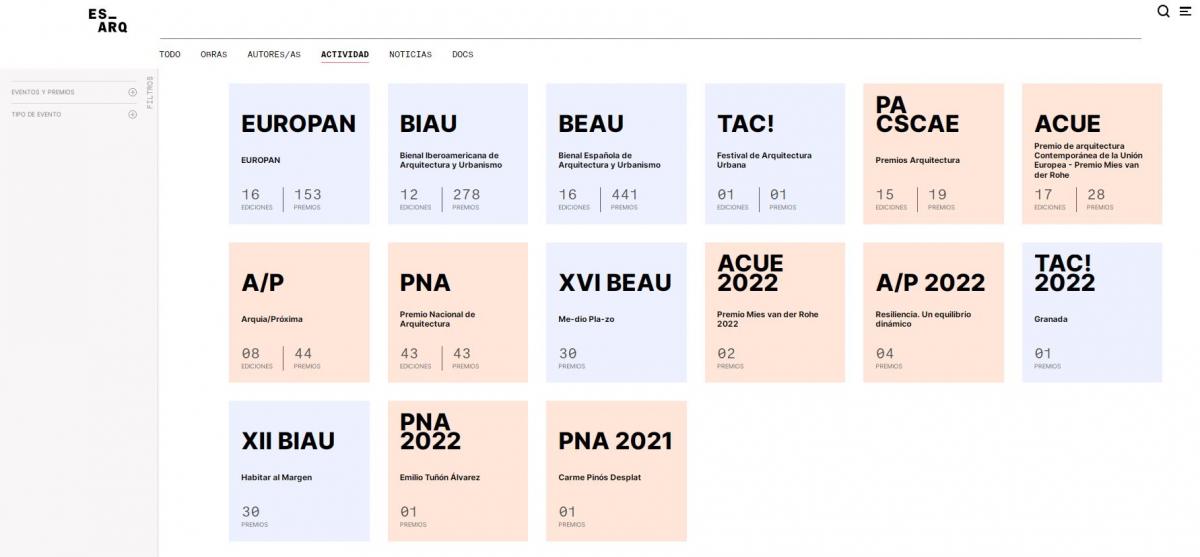Expand the Eventos y Premios filter

[x=132, y=92]
